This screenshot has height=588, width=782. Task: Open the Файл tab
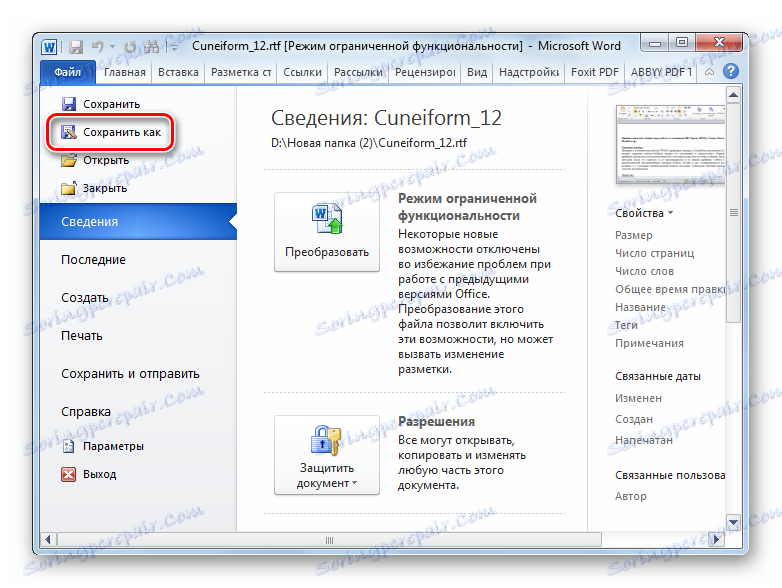click(67, 72)
